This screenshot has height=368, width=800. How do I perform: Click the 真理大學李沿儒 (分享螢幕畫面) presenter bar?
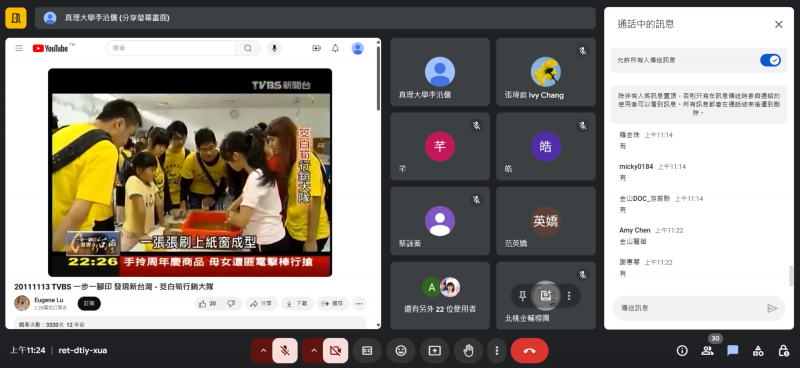point(315,18)
